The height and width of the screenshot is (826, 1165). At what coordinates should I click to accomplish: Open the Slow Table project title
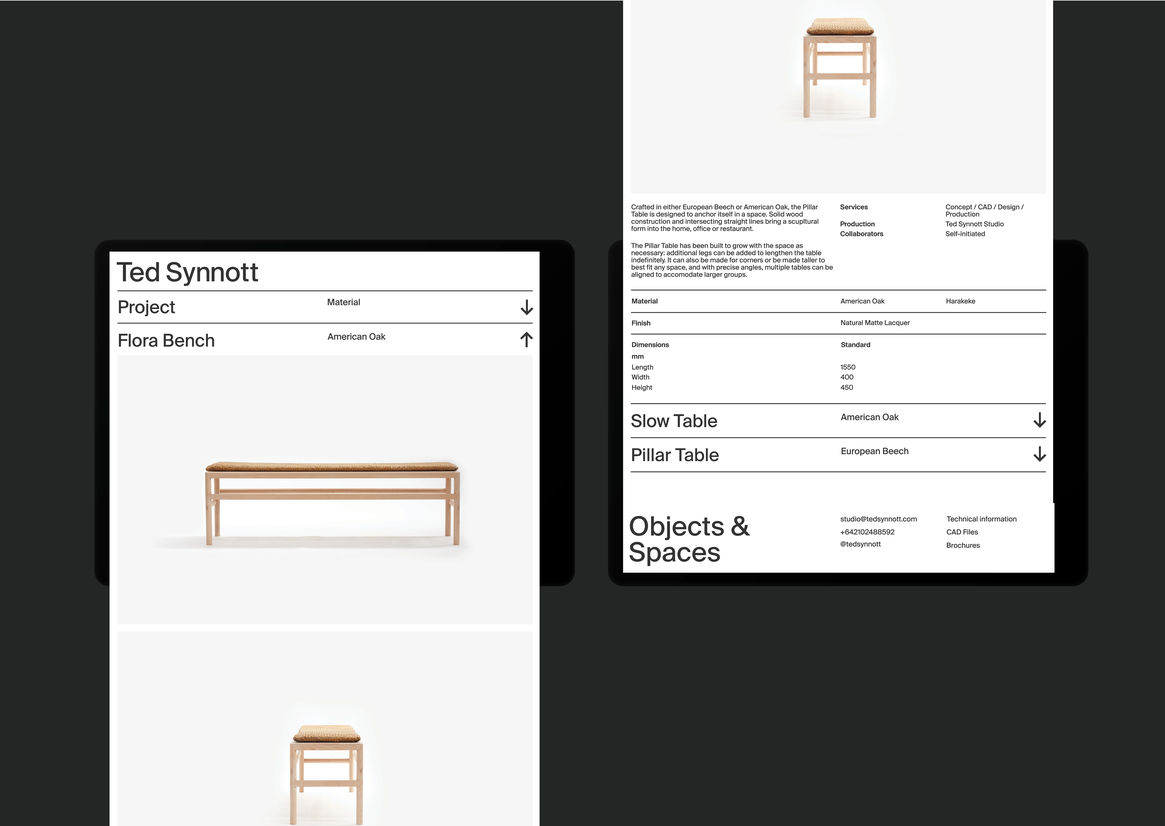[674, 421]
